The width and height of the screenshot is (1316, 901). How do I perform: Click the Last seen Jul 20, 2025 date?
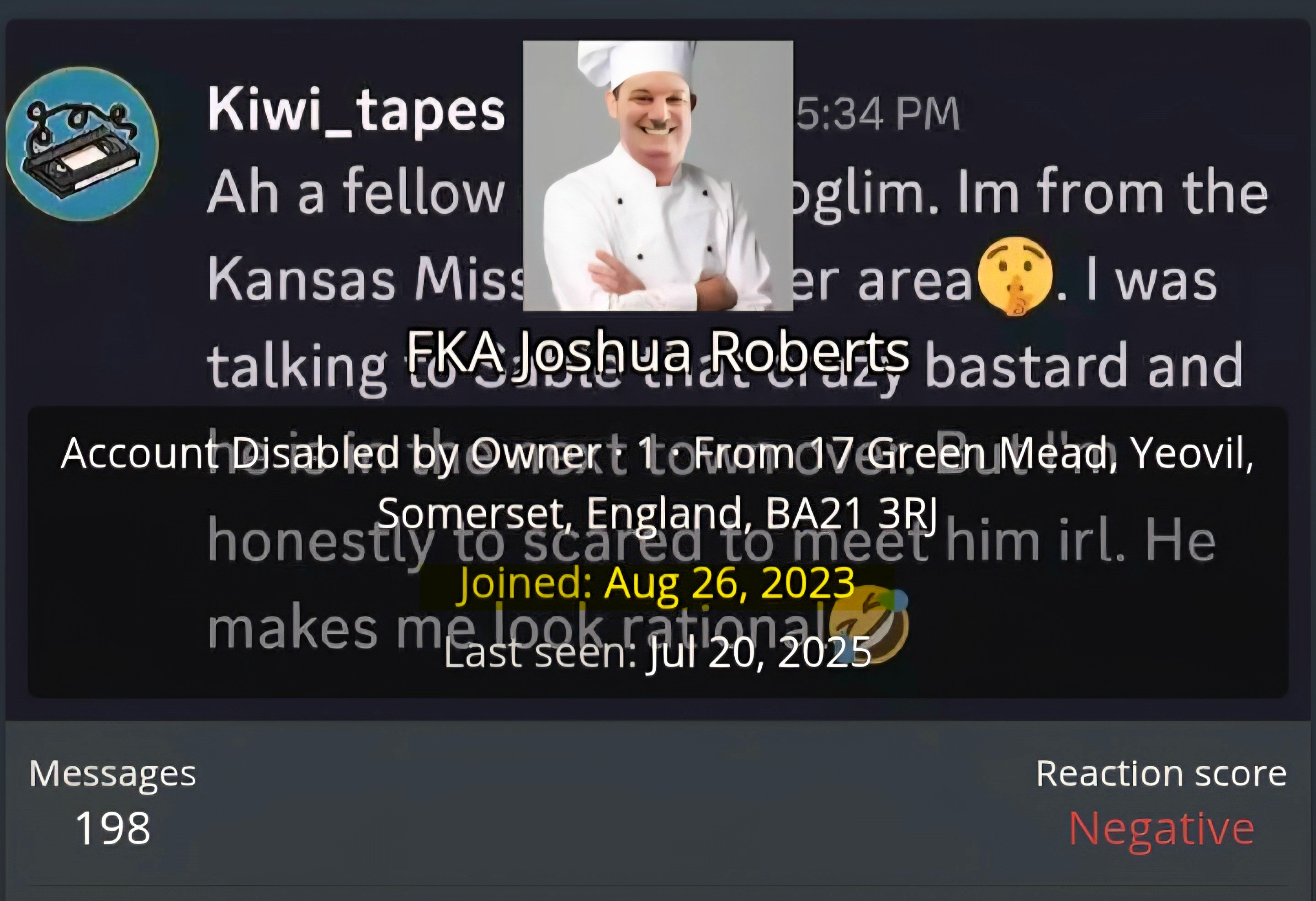pyautogui.click(x=657, y=652)
